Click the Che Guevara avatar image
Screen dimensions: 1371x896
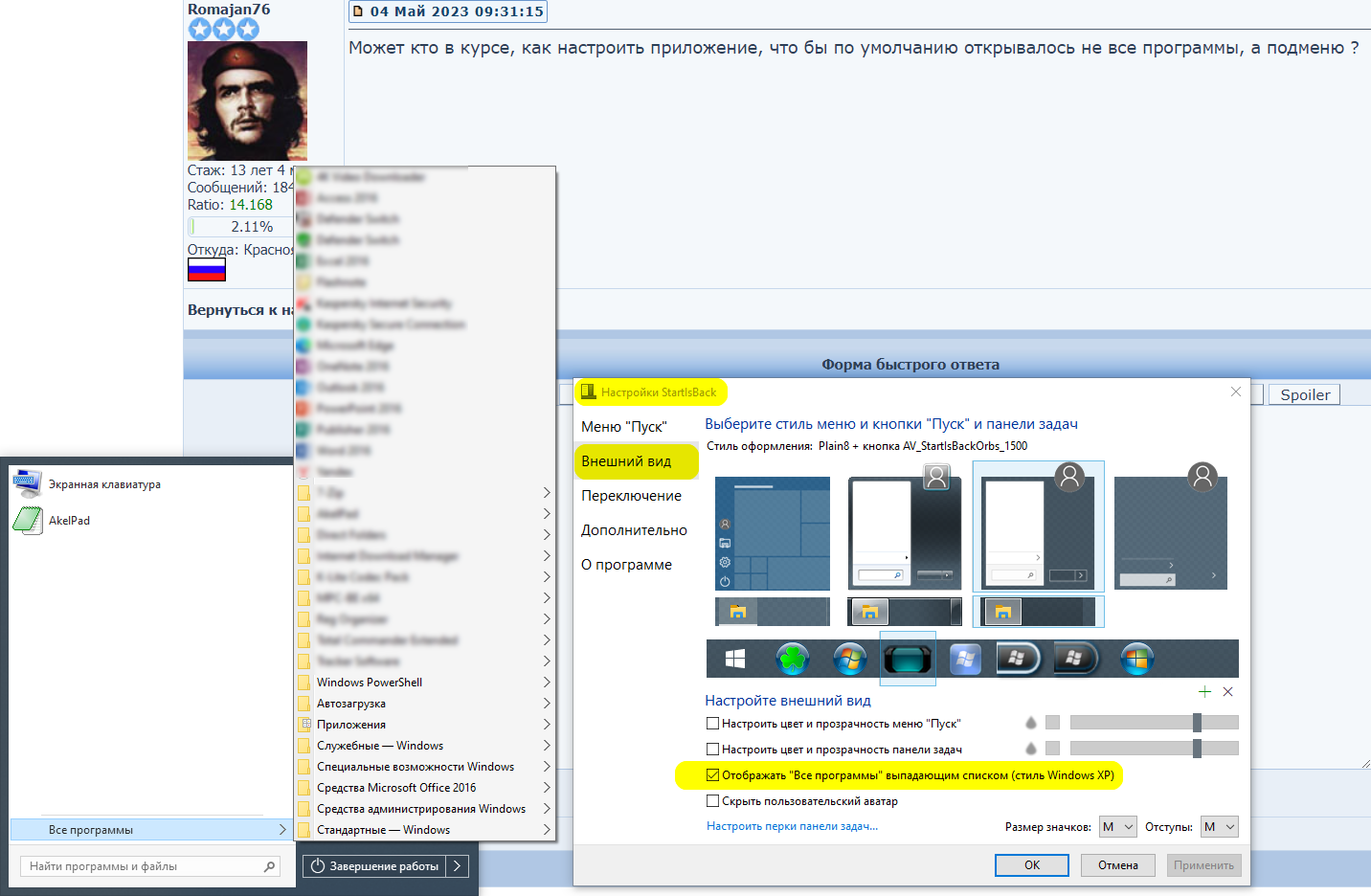[247, 101]
